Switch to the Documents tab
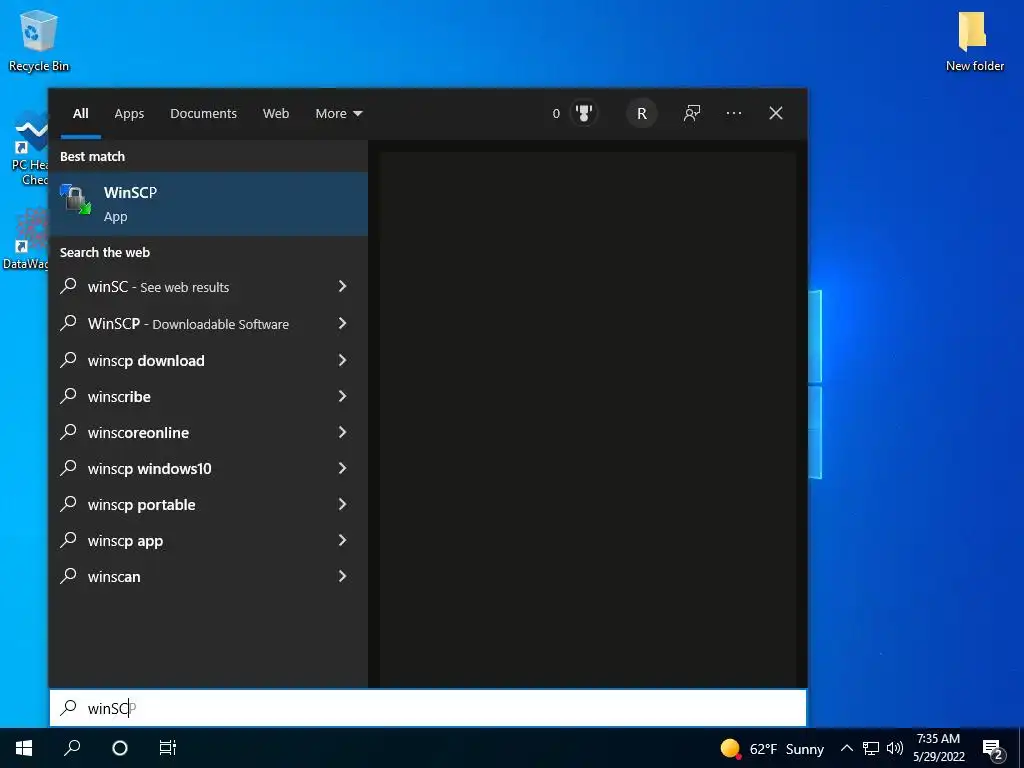This screenshot has height=768, width=1024. point(203,114)
